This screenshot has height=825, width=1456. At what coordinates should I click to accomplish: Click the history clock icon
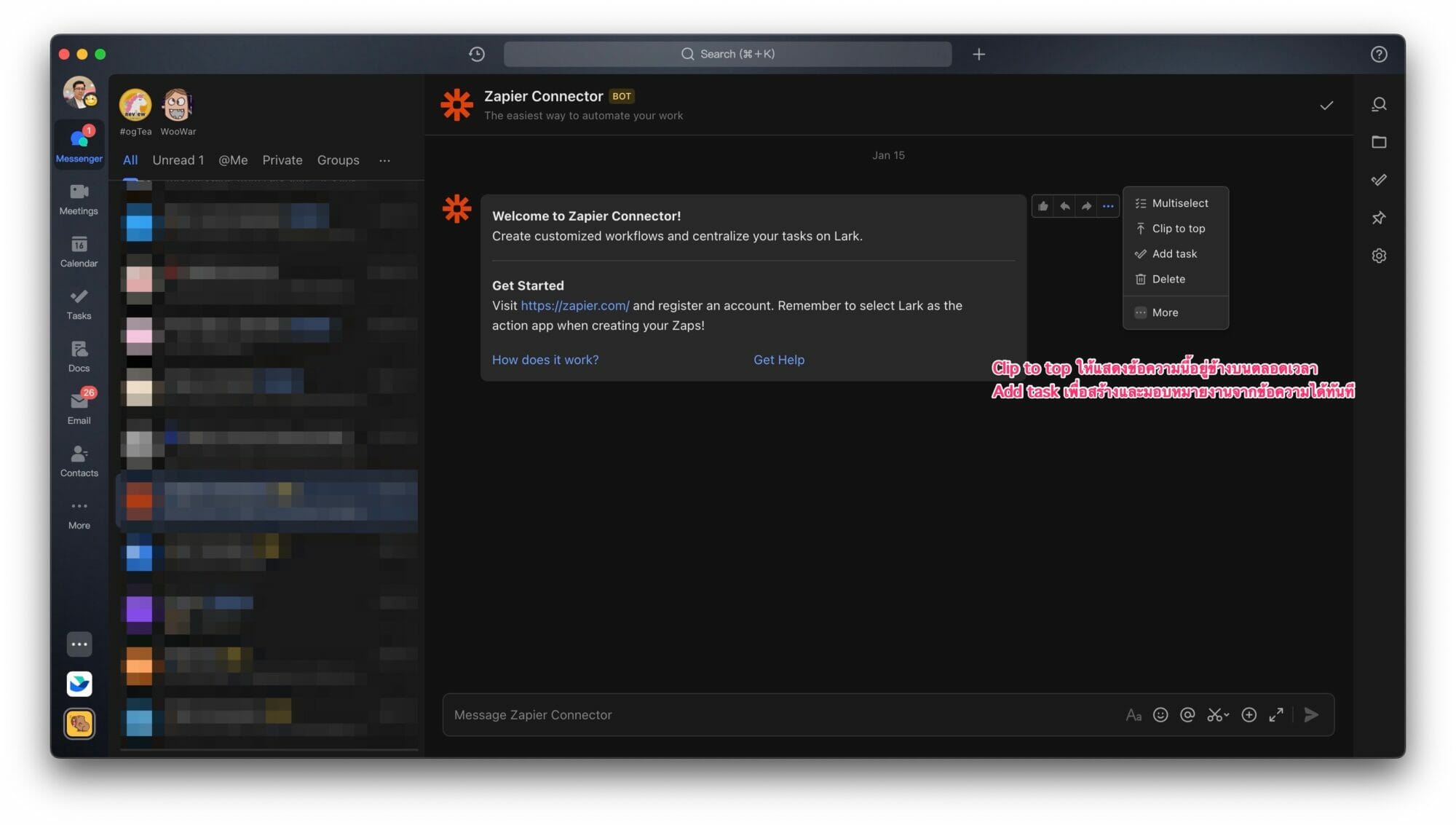point(477,54)
